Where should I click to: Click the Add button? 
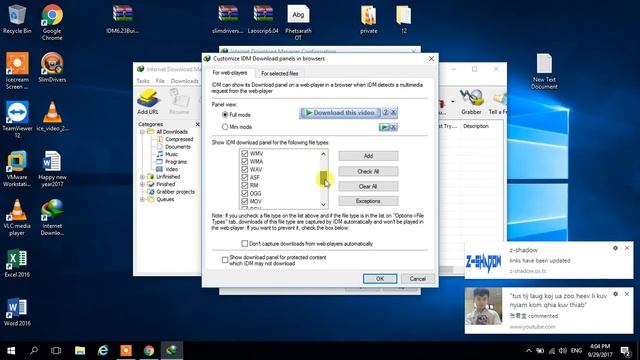pos(368,156)
